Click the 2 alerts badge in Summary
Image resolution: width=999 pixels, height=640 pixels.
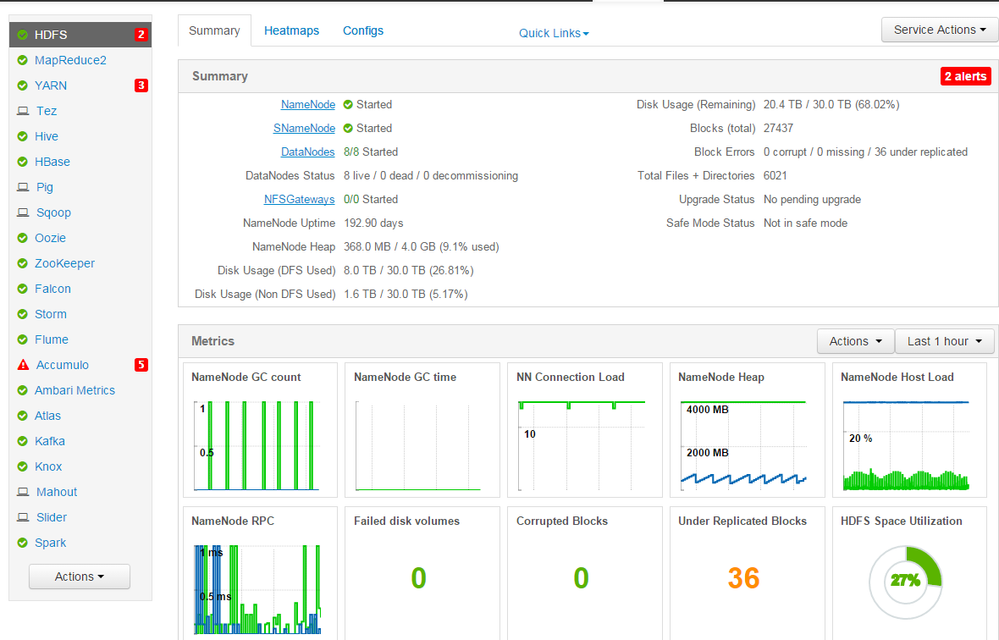(x=964, y=75)
